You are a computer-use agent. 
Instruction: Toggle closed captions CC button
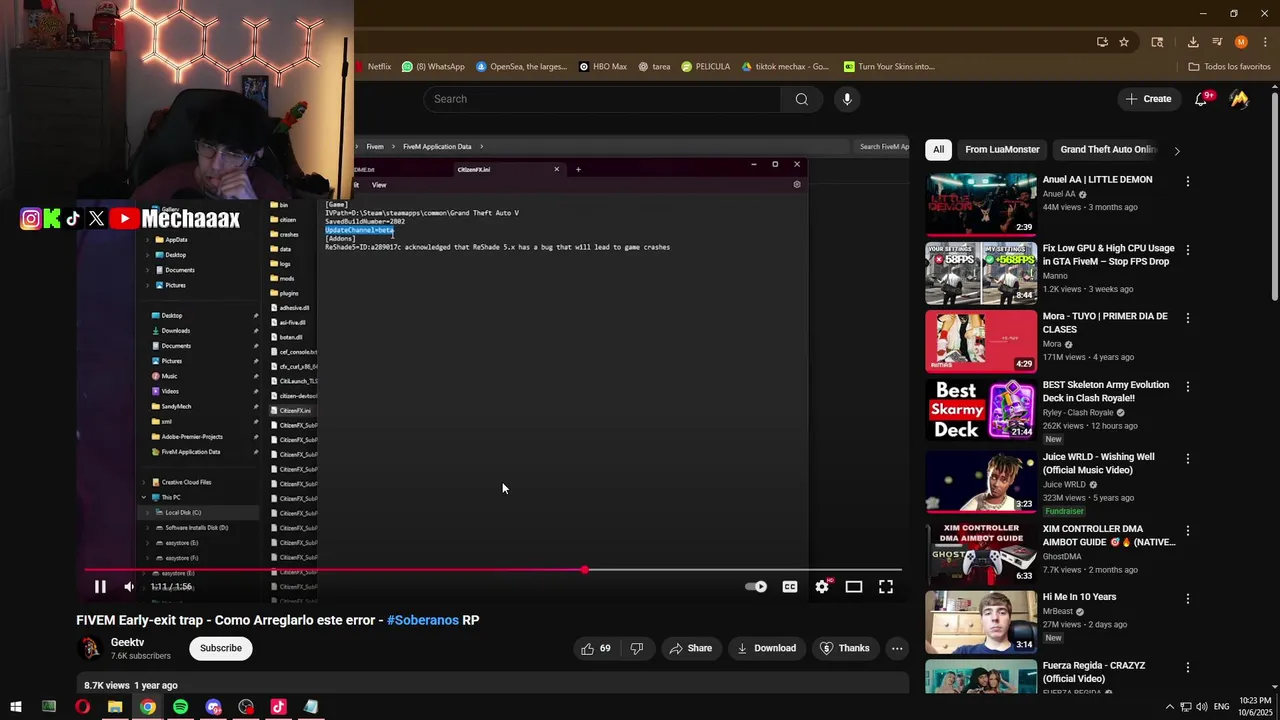(790, 587)
